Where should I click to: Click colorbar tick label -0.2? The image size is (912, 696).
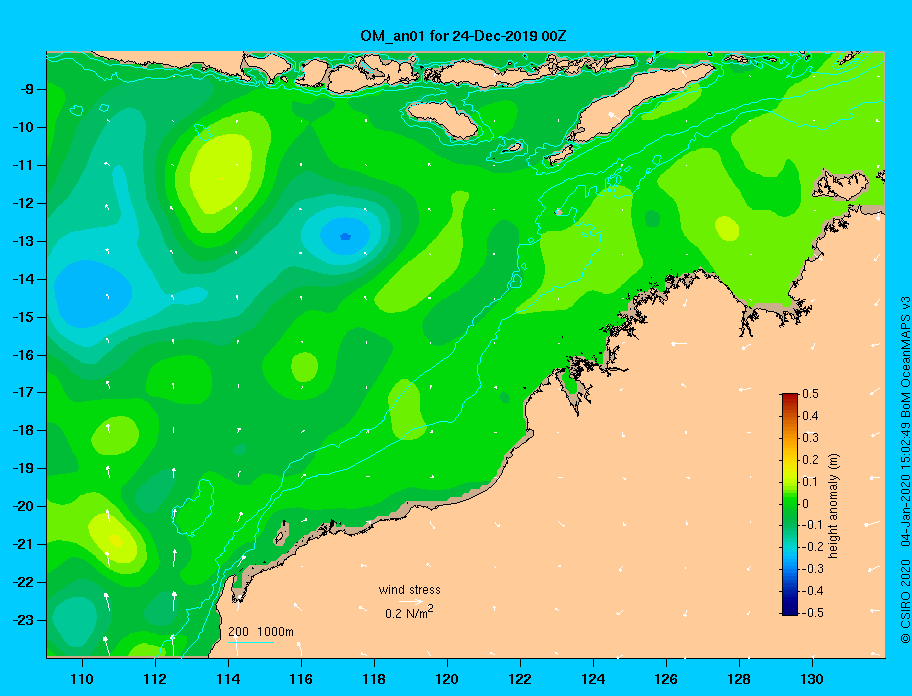click(x=812, y=547)
